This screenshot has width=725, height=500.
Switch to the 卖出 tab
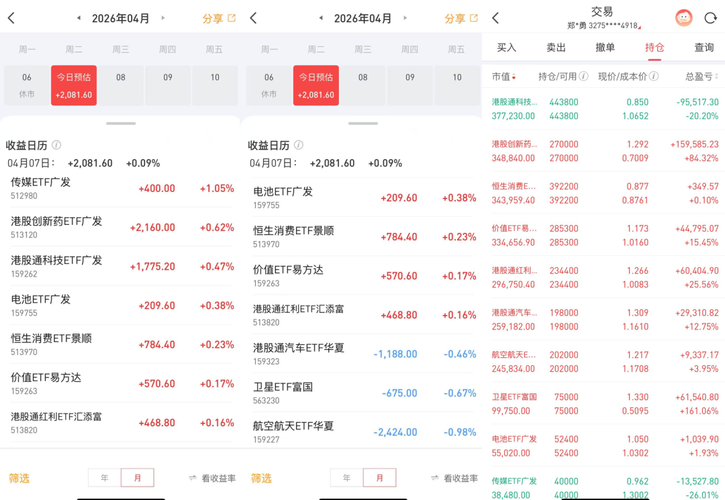click(556, 47)
